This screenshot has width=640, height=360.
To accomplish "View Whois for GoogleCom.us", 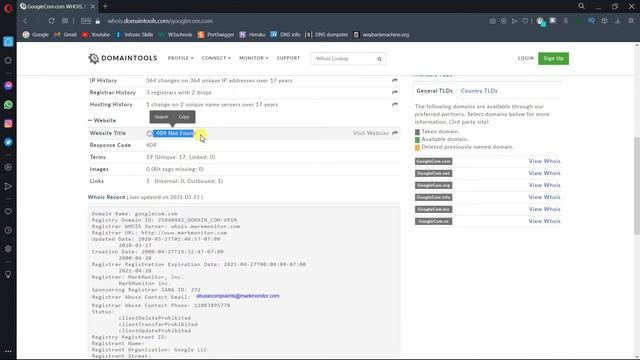I will pos(544,221).
